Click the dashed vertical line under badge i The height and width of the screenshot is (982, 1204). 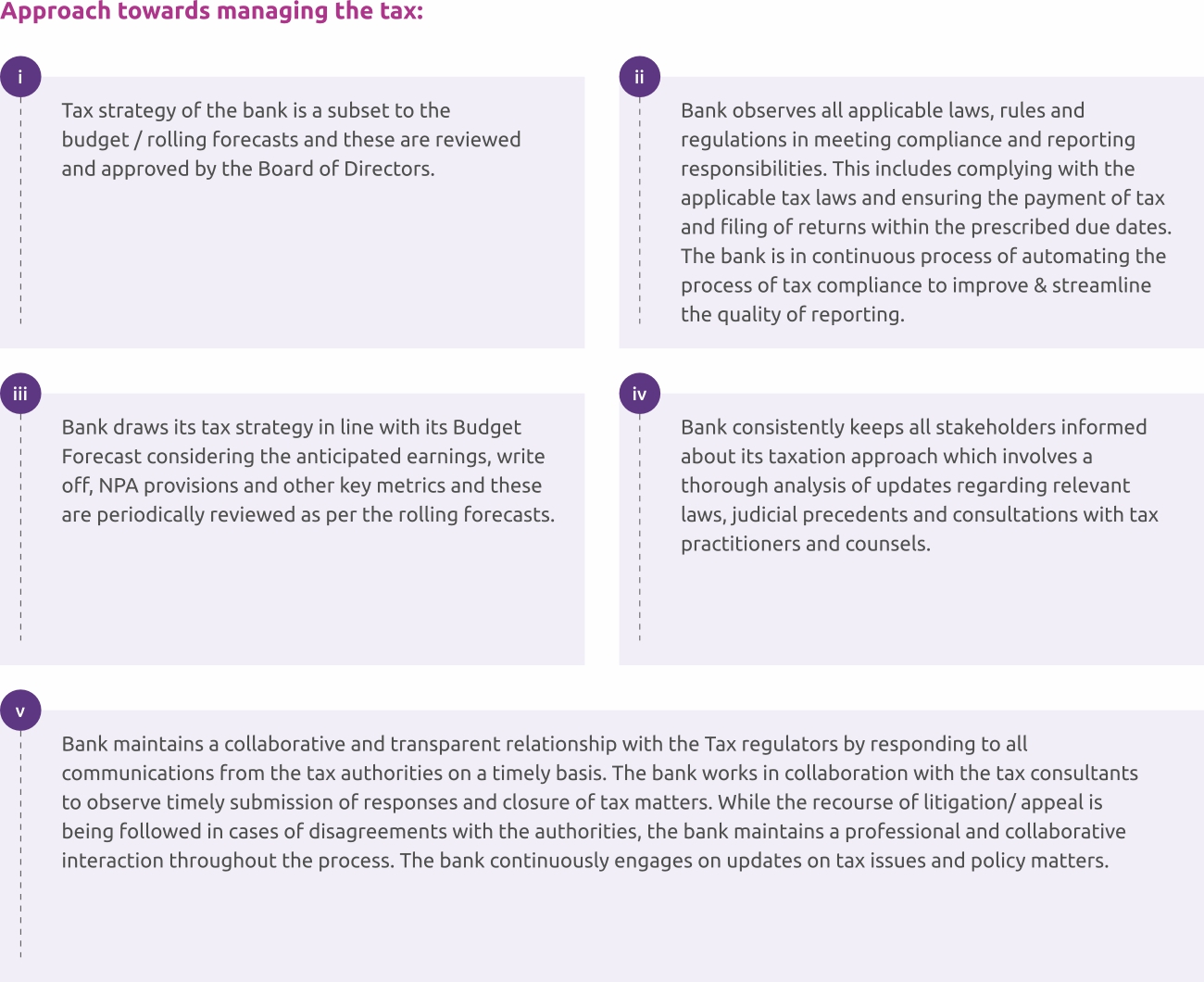click(20, 213)
